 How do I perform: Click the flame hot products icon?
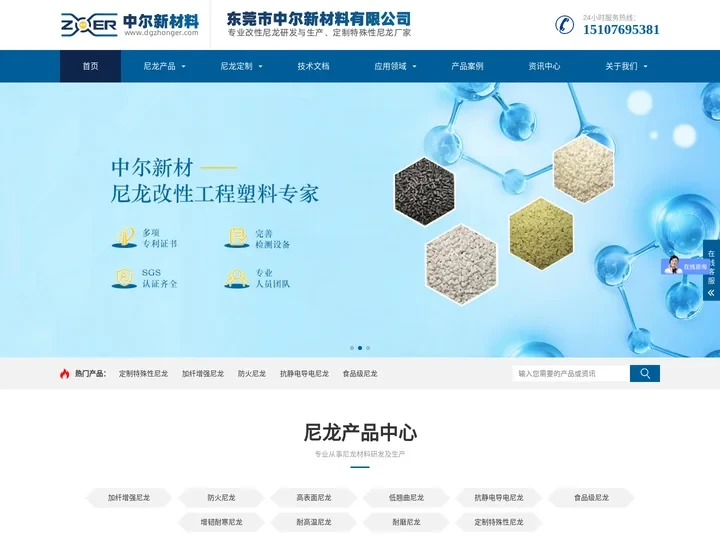point(64,373)
